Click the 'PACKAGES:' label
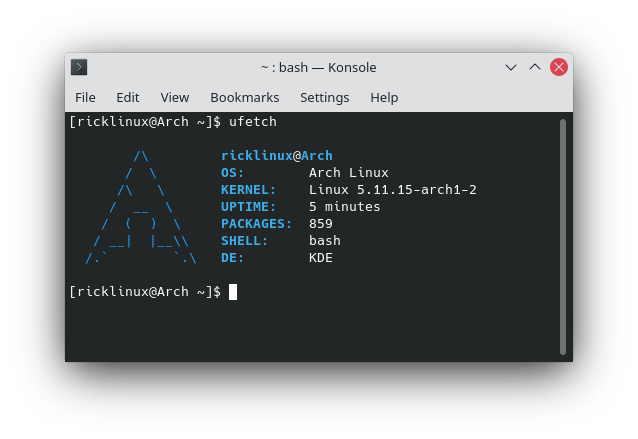The width and height of the screenshot is (638, 439). click(256, 224)
